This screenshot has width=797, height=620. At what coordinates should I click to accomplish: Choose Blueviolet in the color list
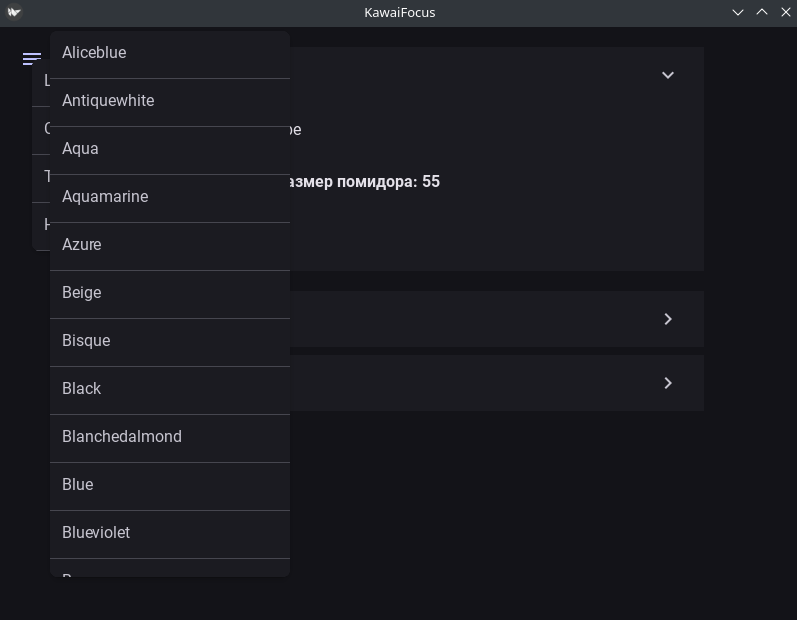pos(96,533)
